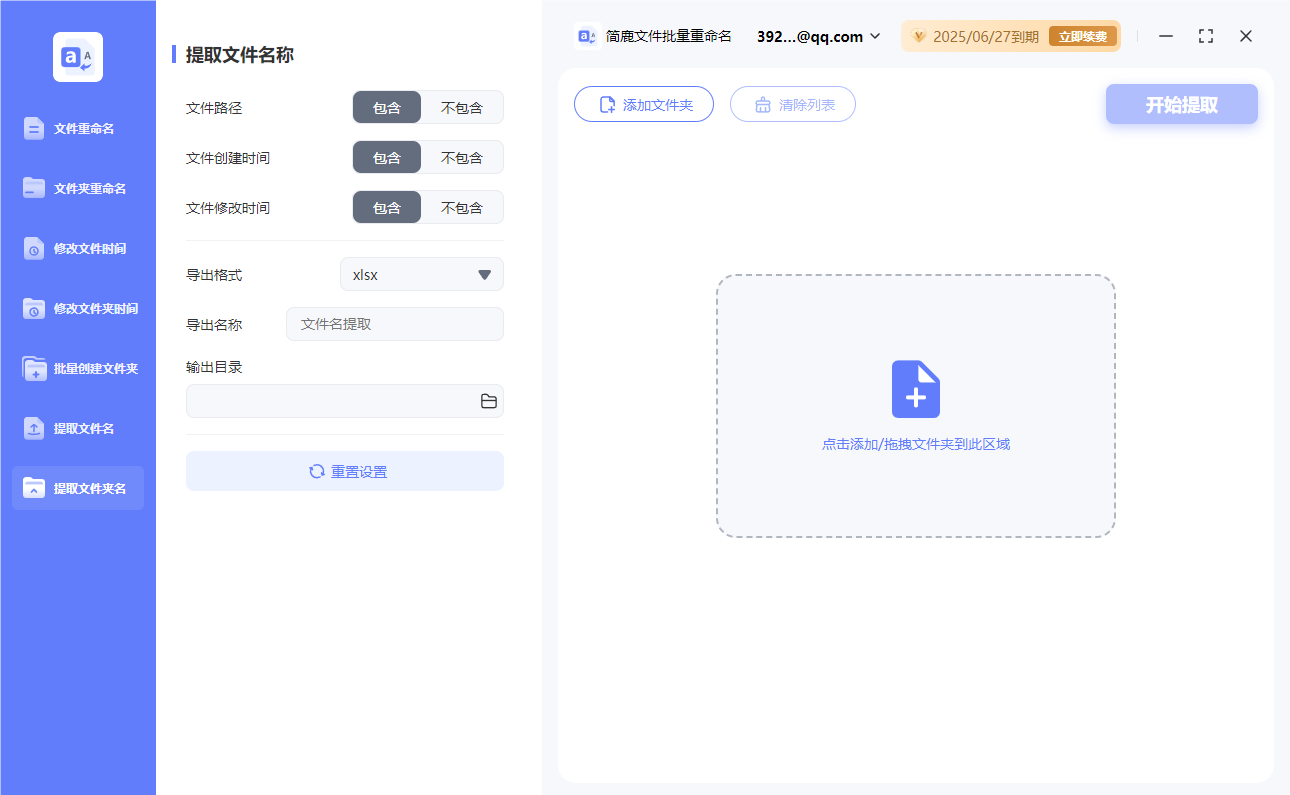The width and height of the screenshot is (1290, 795).
Task: Open the 提取文件名 tool
Action: (77, 428)
